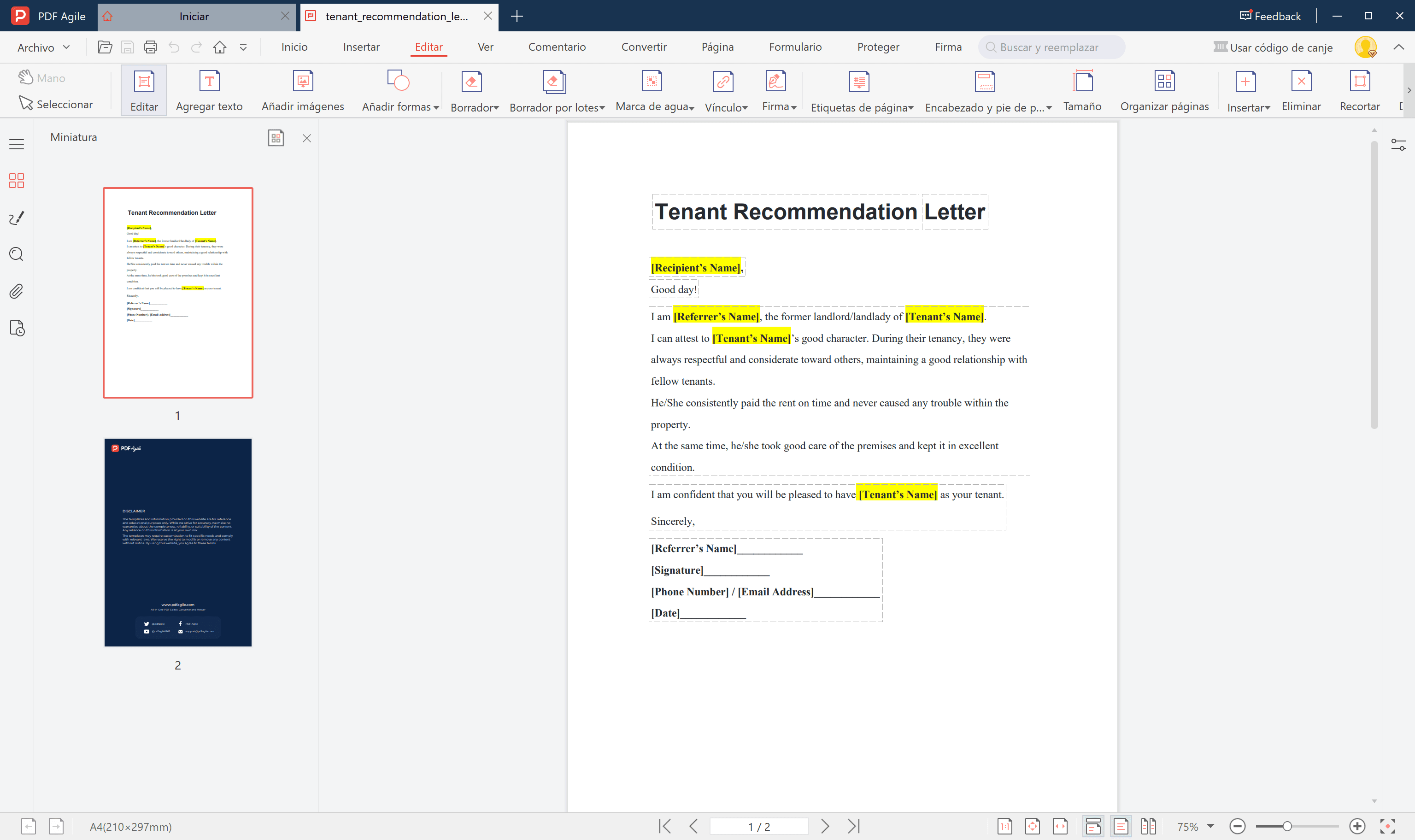Viewport: 1415px width, 840px height.
Task: Open search in the left sidebar
Action: click(17, 254)
